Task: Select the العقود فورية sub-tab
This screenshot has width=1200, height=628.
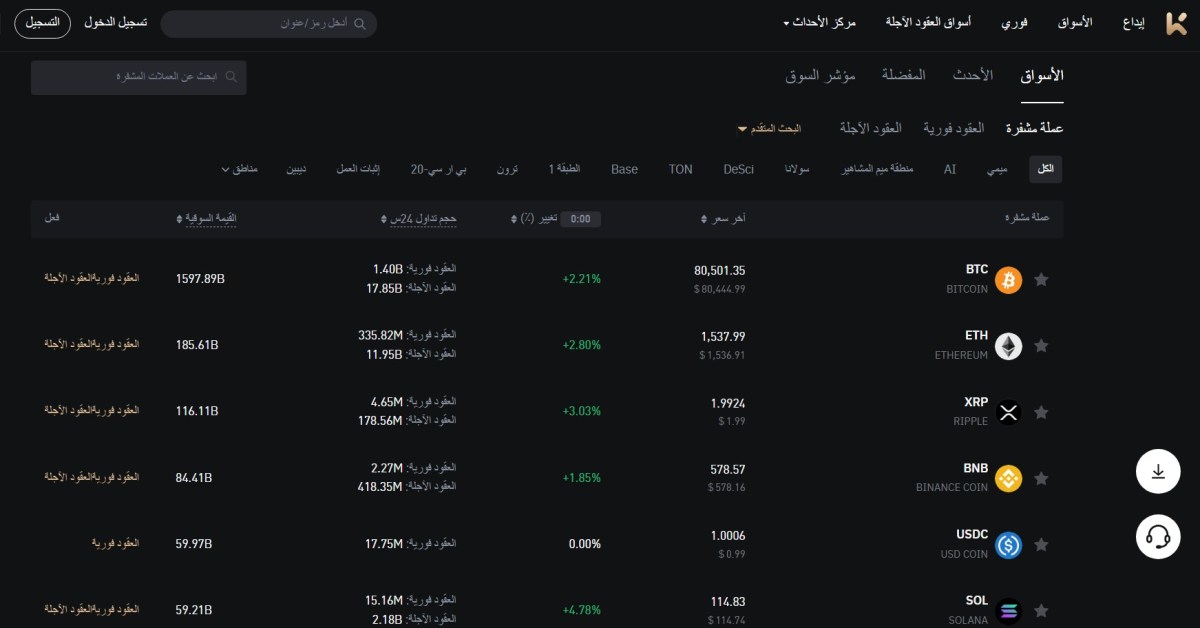Action: click(953, 128)
